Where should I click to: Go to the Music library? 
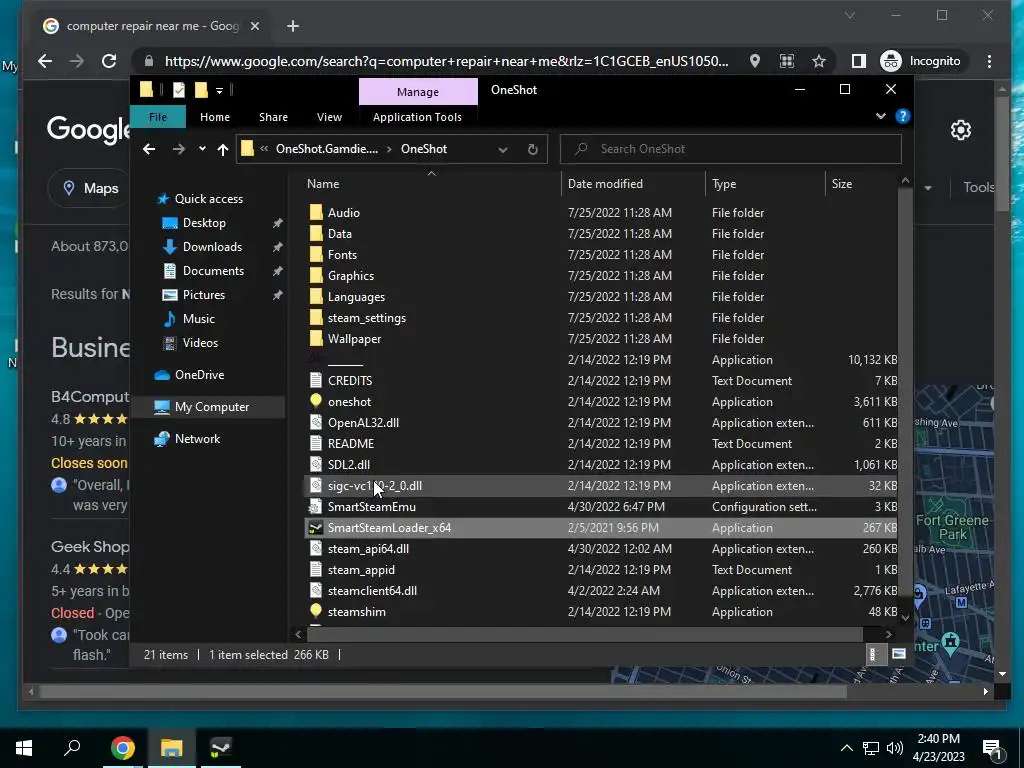[199, 319]
